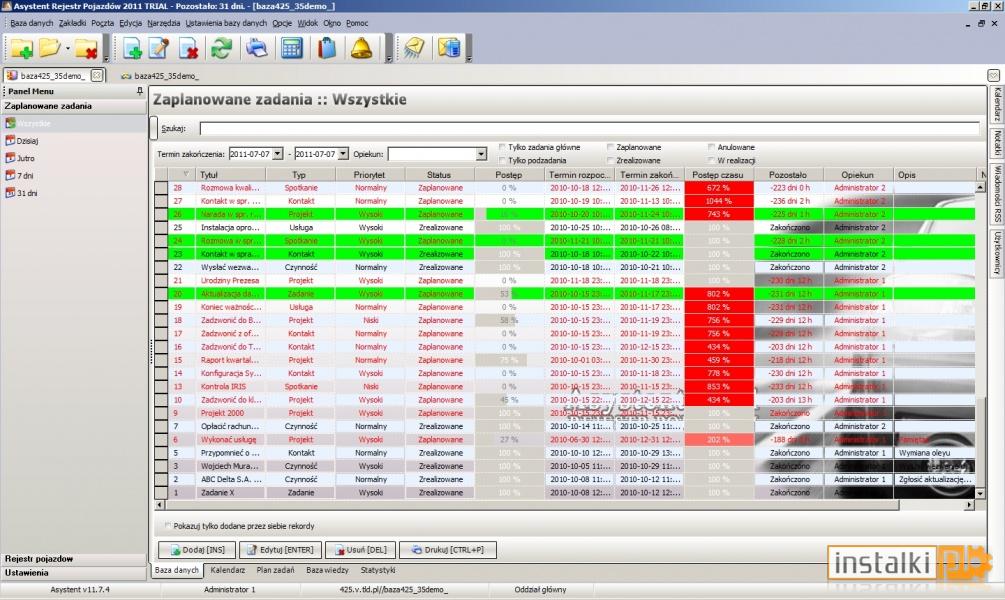
Task: Switch to the Kalendarz bottom tab
Action: click(x=228, y=570)
